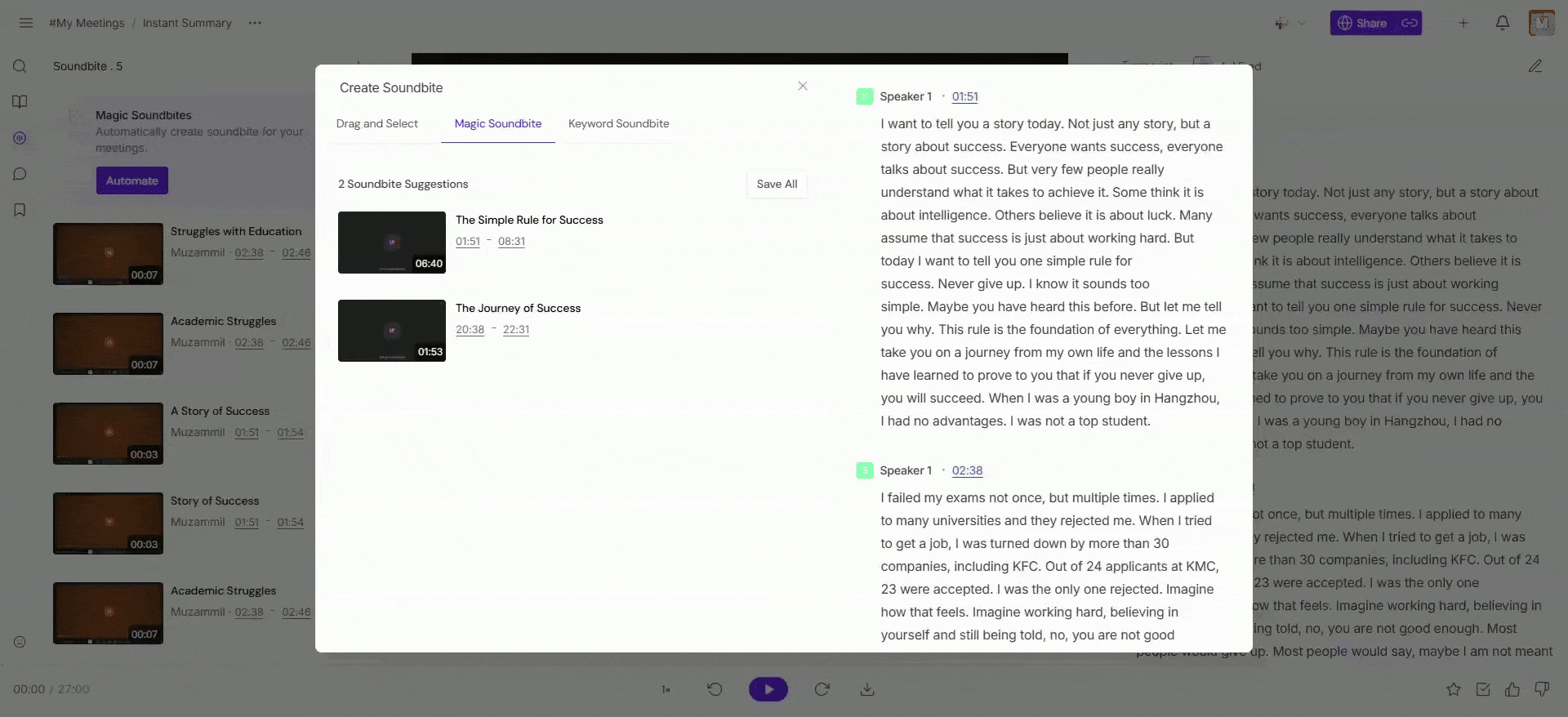The width and height of the screenshot is (1568, 717).
Task: Switch to Keyword Soundbite tab
Action: click(x=619, y=123)
